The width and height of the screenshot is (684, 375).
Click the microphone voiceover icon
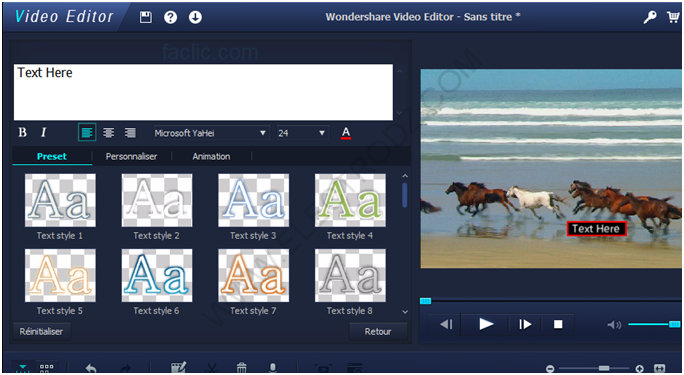[273, 368]
